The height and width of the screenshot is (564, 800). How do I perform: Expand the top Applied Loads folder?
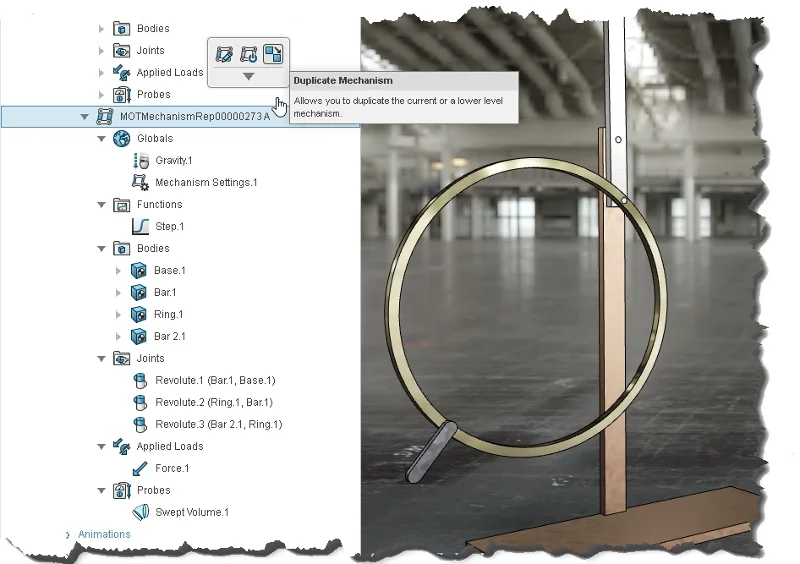(101, 72)
